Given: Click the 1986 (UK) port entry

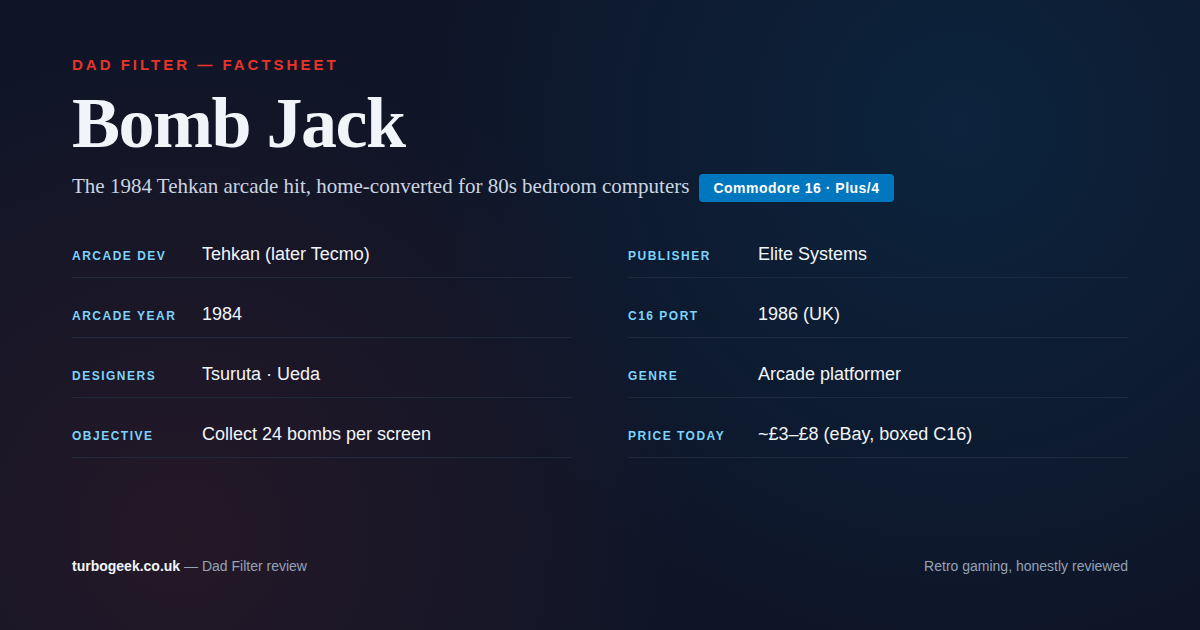Looking at the screenshot, I should (x=799, y=314).
